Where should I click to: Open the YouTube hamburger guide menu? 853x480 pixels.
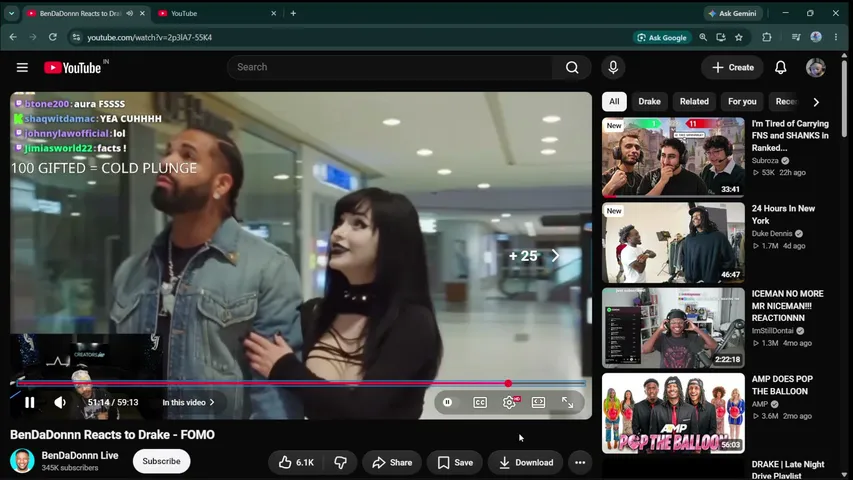(x=22, y=67)
